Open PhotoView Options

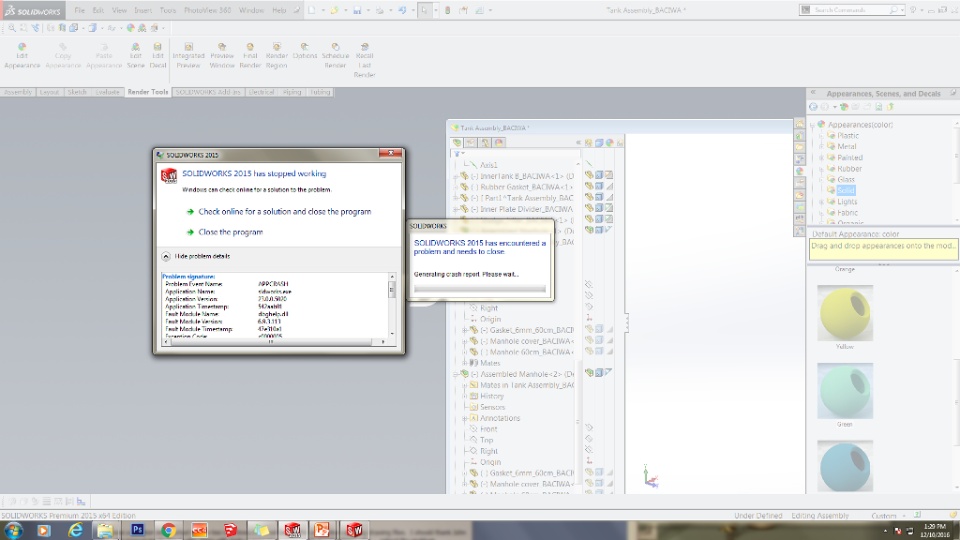pos(304,51)
